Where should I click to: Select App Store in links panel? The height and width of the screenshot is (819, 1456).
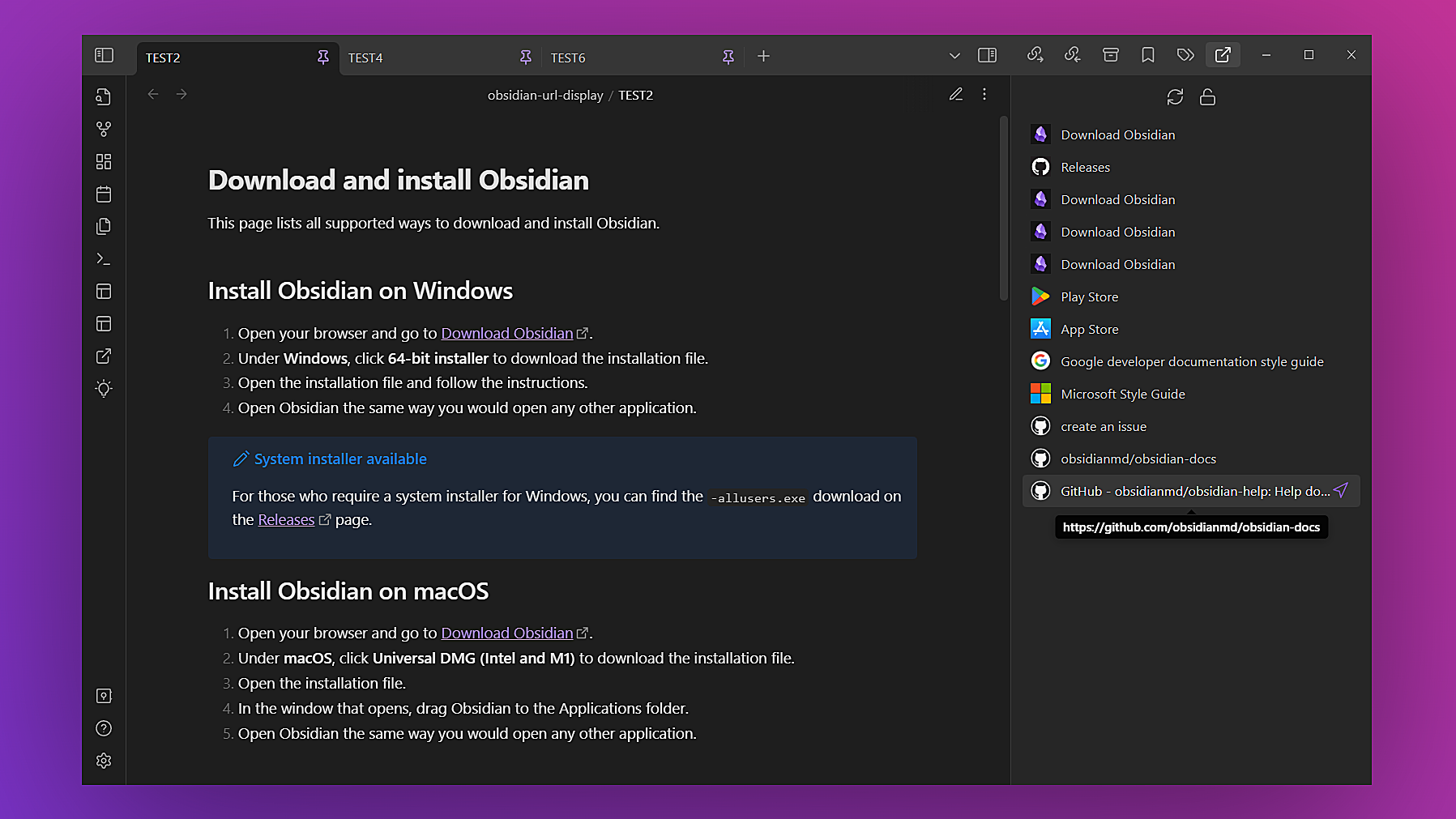tap(1191, 329)
